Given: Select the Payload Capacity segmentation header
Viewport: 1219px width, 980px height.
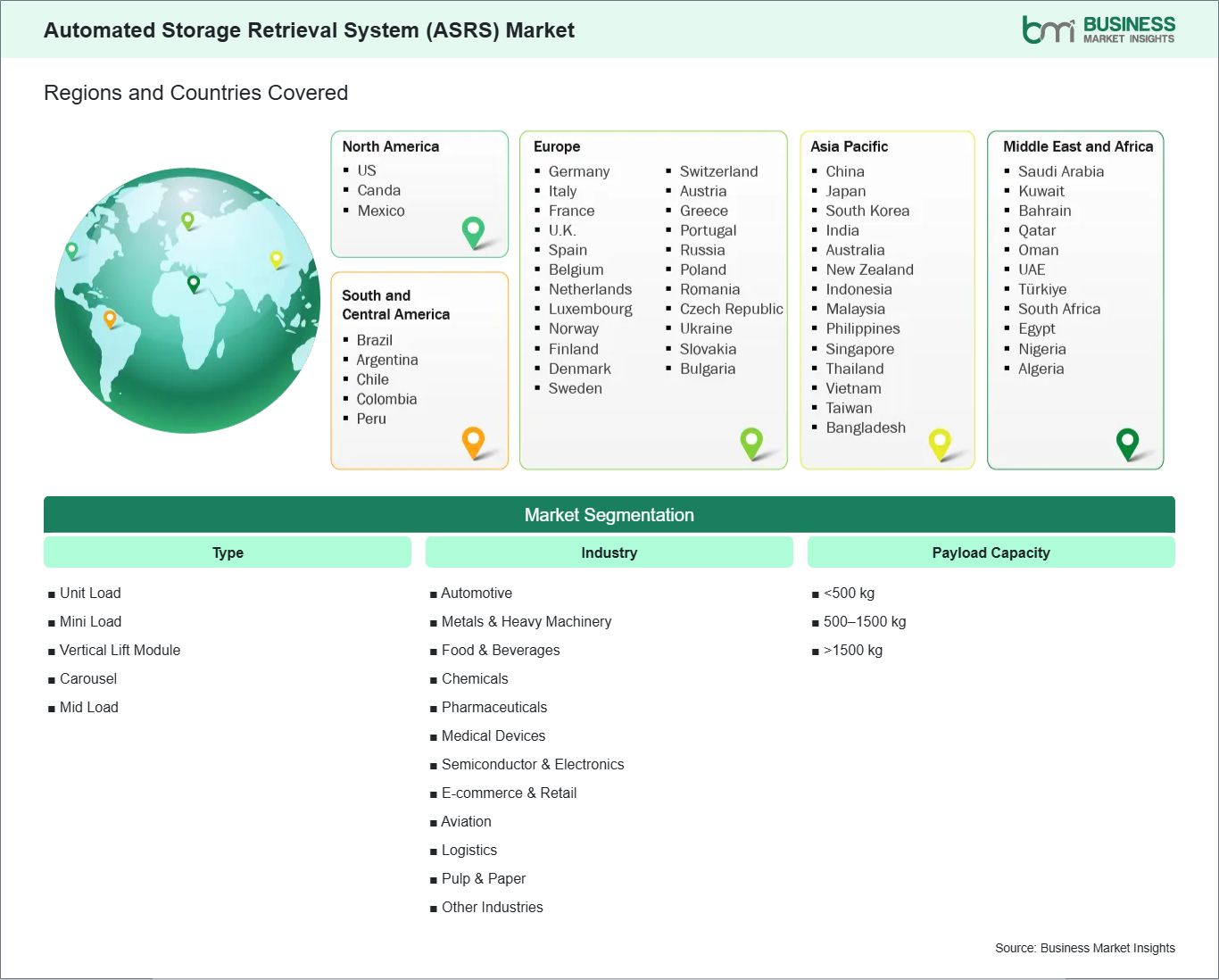Looking at the screenshot, I should (x=991, y=552).
